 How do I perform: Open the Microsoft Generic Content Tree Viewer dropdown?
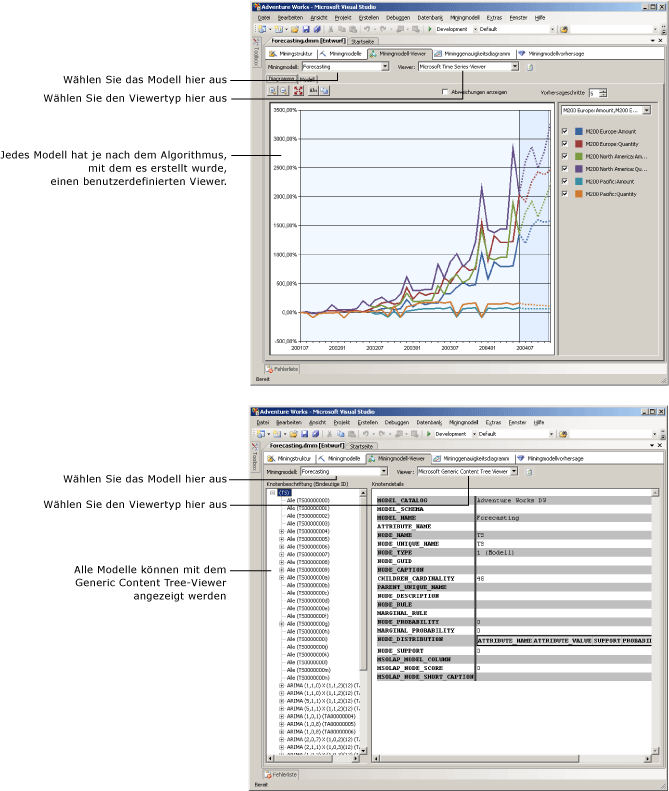(515, 470)
